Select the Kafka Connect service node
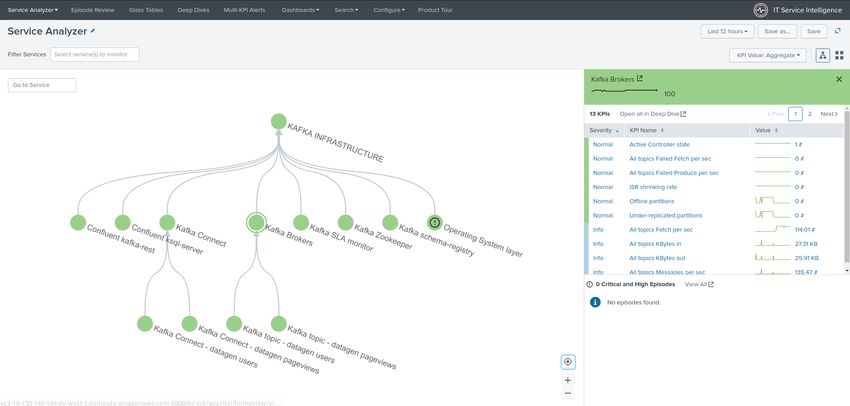This screenshot has height=406, width=850. point(167,222)
